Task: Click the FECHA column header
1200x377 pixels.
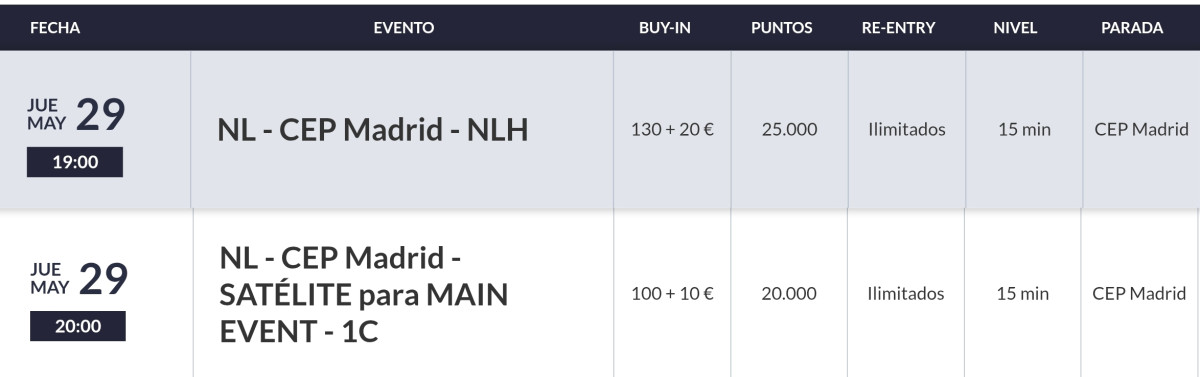Action: point(55,28)
